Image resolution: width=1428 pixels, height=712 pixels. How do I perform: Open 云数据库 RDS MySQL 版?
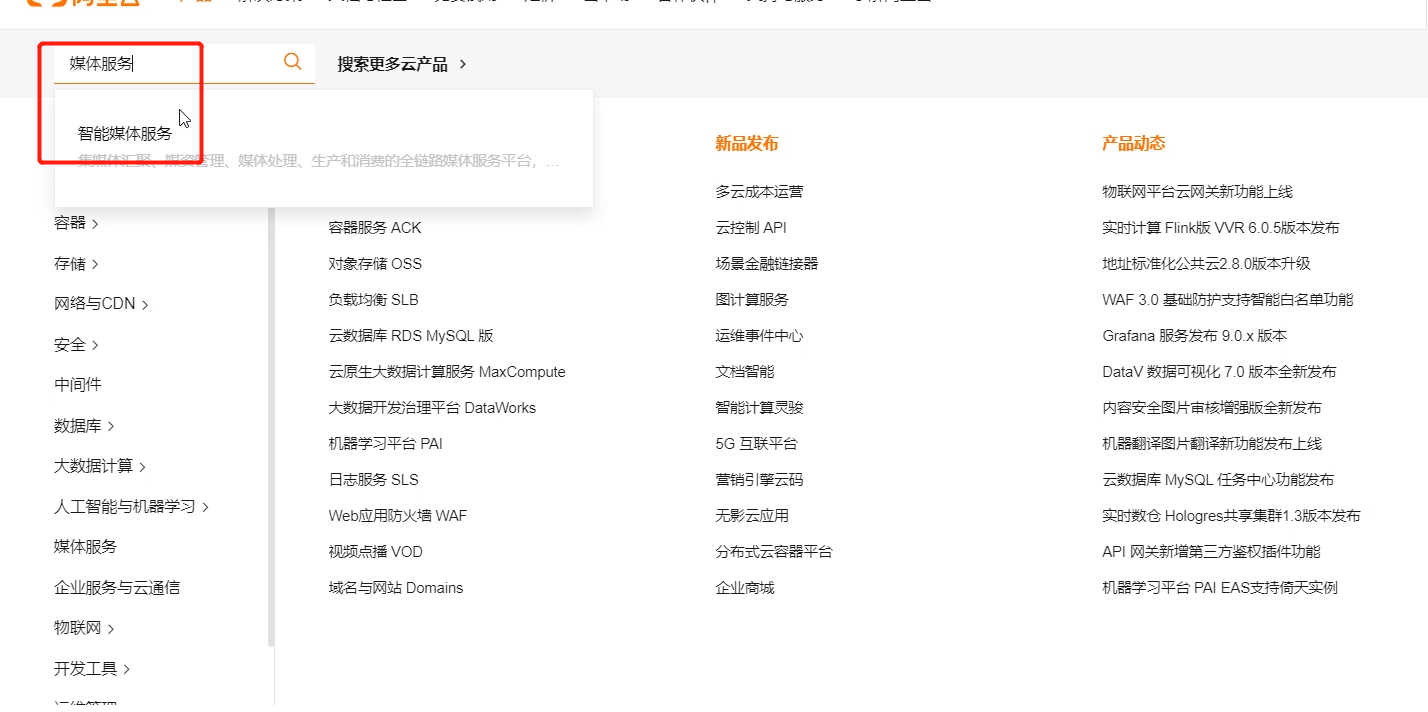pos(411,336)
